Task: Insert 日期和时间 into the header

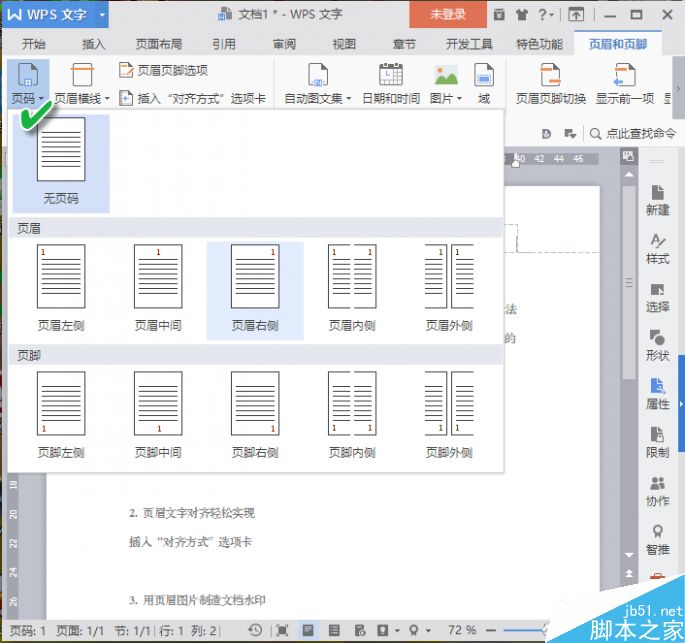Action: pyautogui.click(x=391, y=84)
